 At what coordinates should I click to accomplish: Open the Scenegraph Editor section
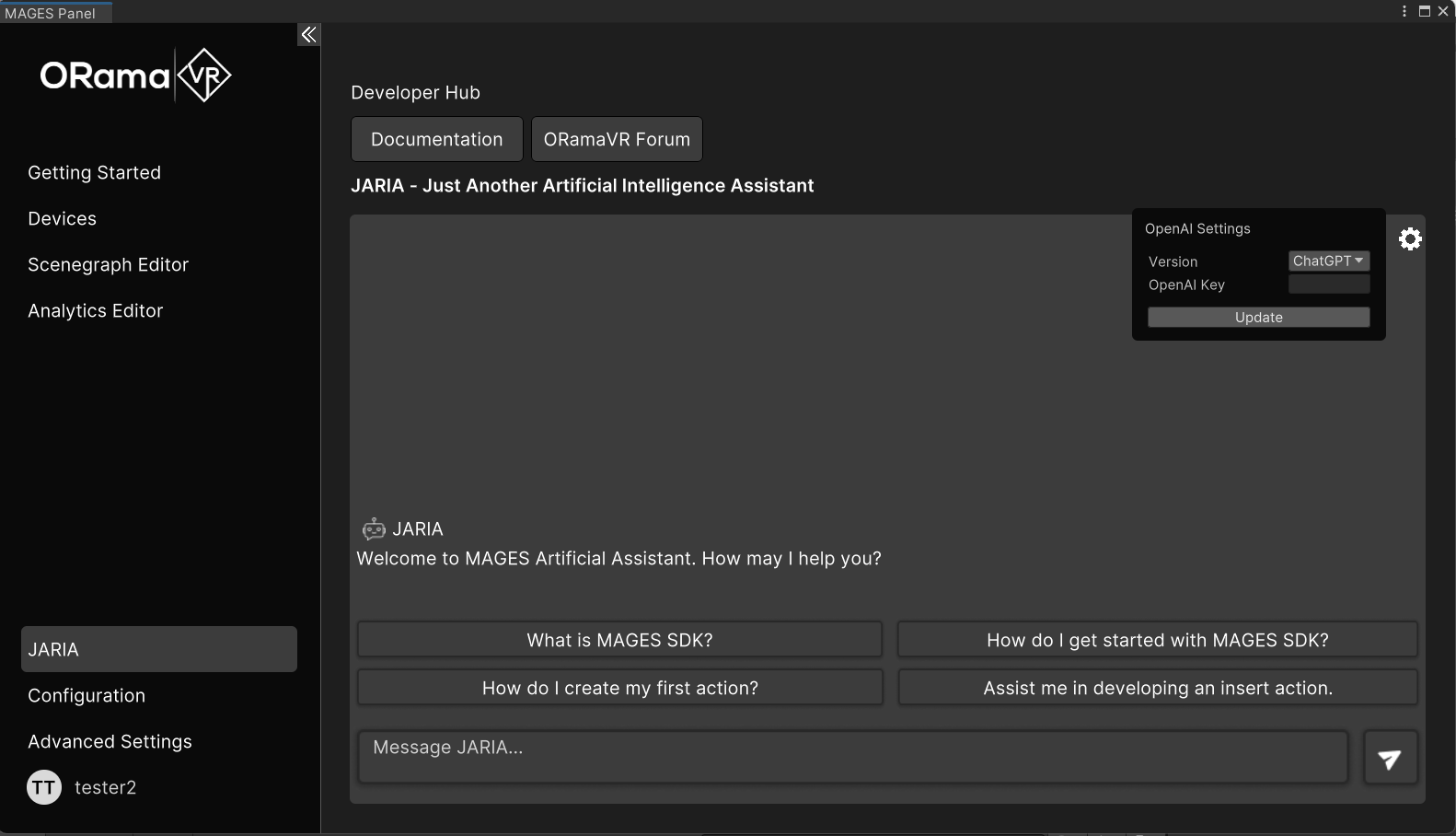tap(109, 264)
